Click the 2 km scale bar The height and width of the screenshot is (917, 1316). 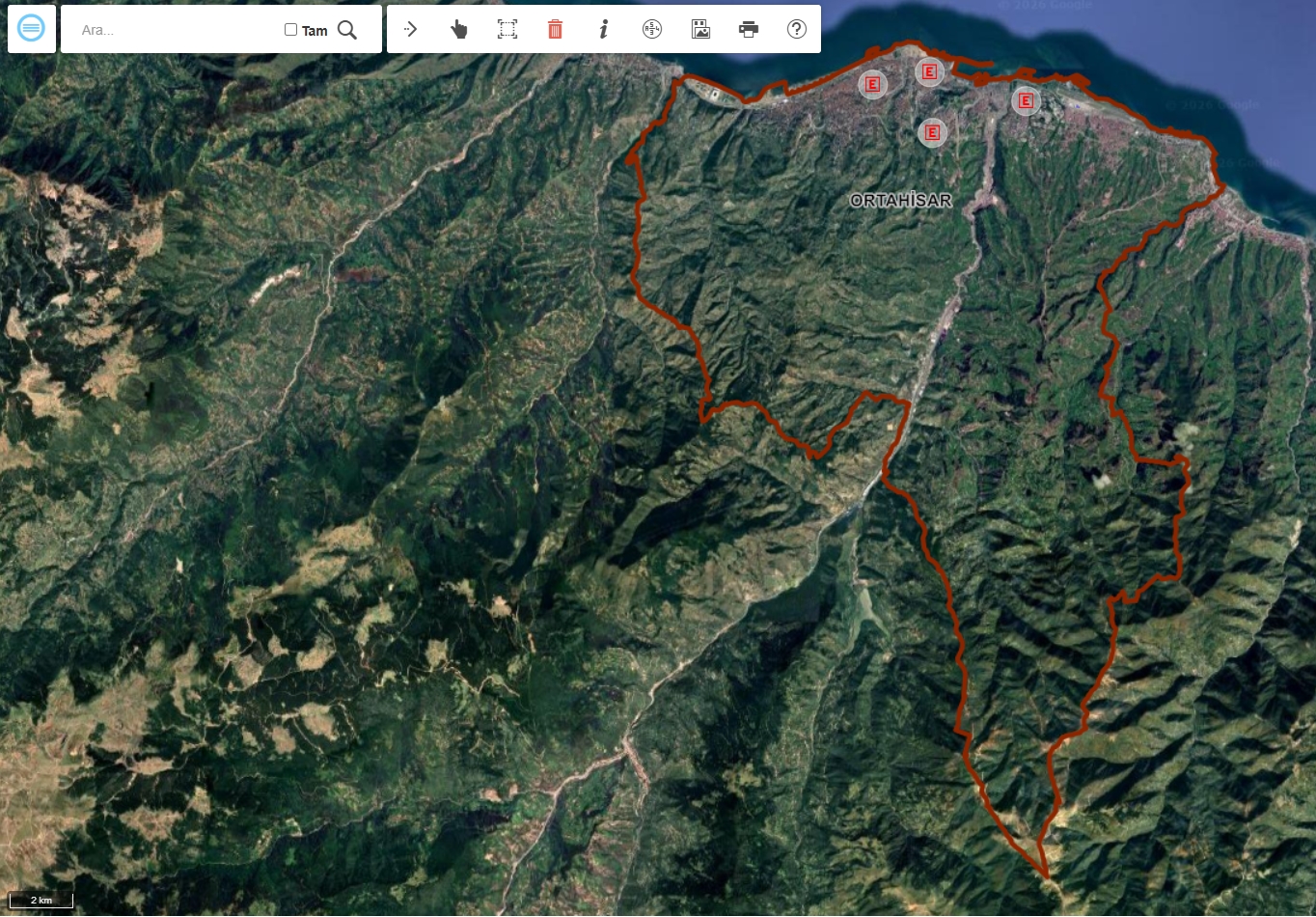tap(41, 902)
